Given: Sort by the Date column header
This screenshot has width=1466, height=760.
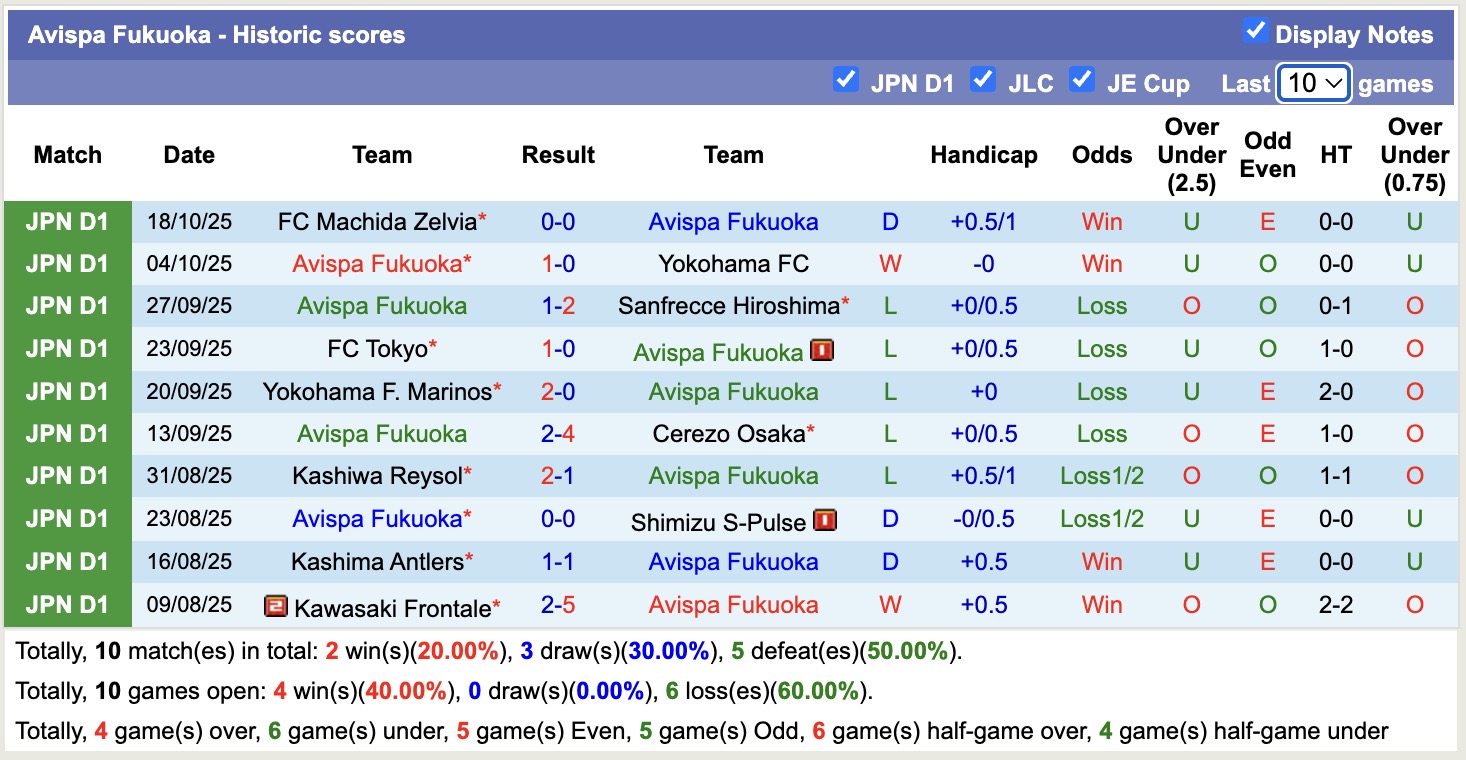Looking at the screenshot, I should click(x=188, y=155).
